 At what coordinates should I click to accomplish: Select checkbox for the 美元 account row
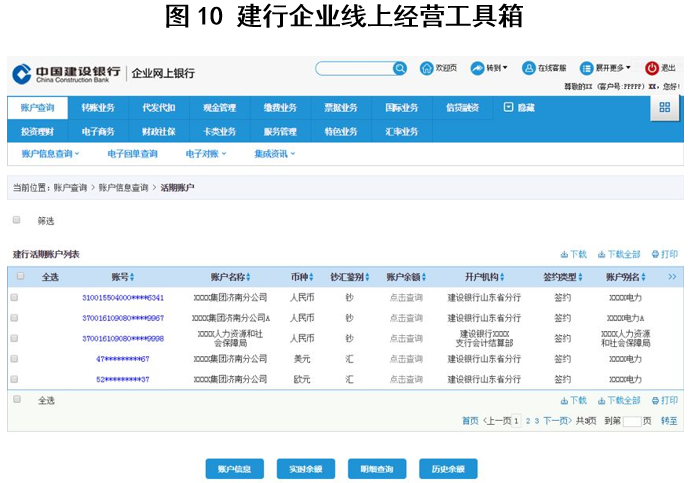[14, 359]
